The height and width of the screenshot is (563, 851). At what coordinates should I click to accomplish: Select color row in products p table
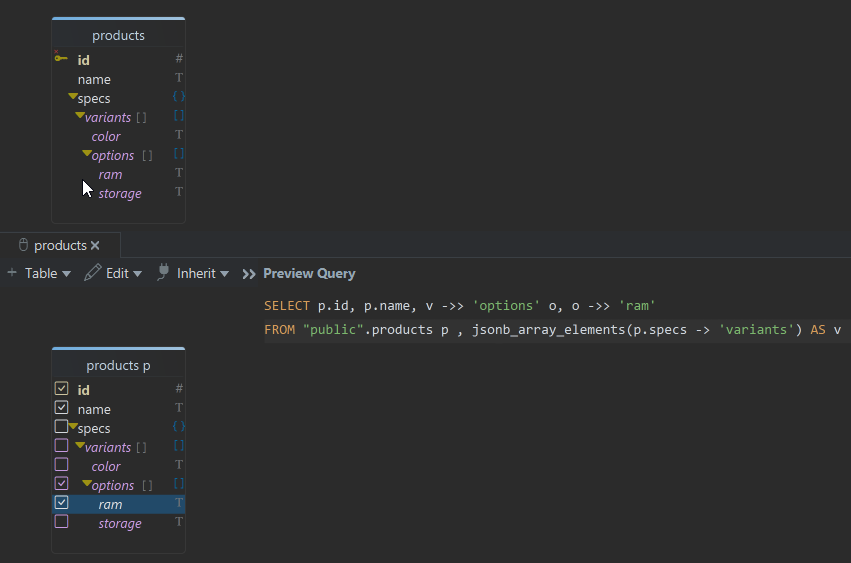[x=118, y=466]
